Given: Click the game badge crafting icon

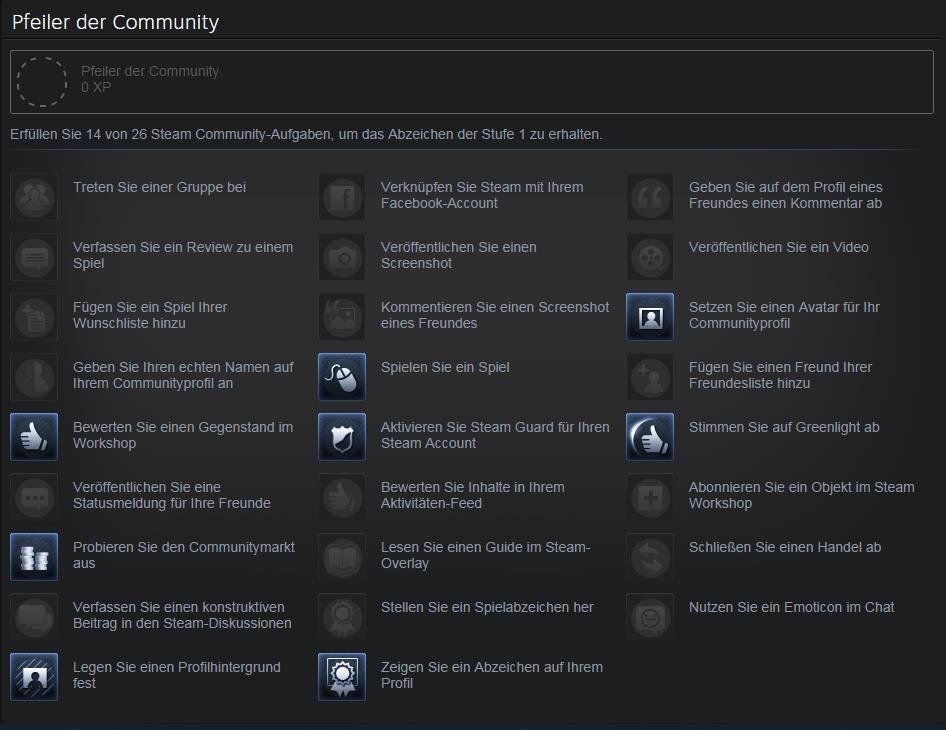Looking at the screenshot, I should coord(342,617).
